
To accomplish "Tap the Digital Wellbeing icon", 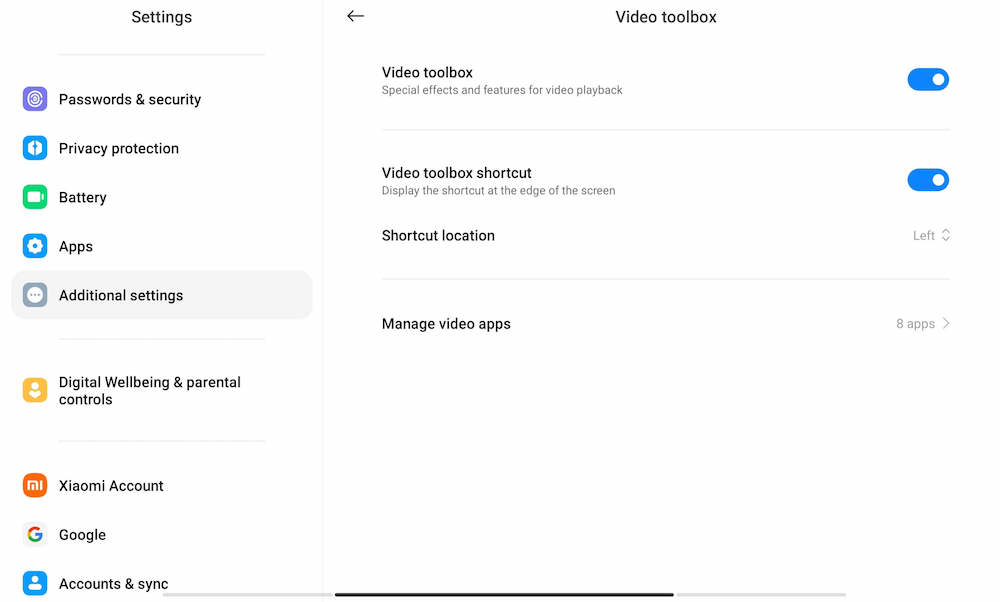I will coord(35,390).
